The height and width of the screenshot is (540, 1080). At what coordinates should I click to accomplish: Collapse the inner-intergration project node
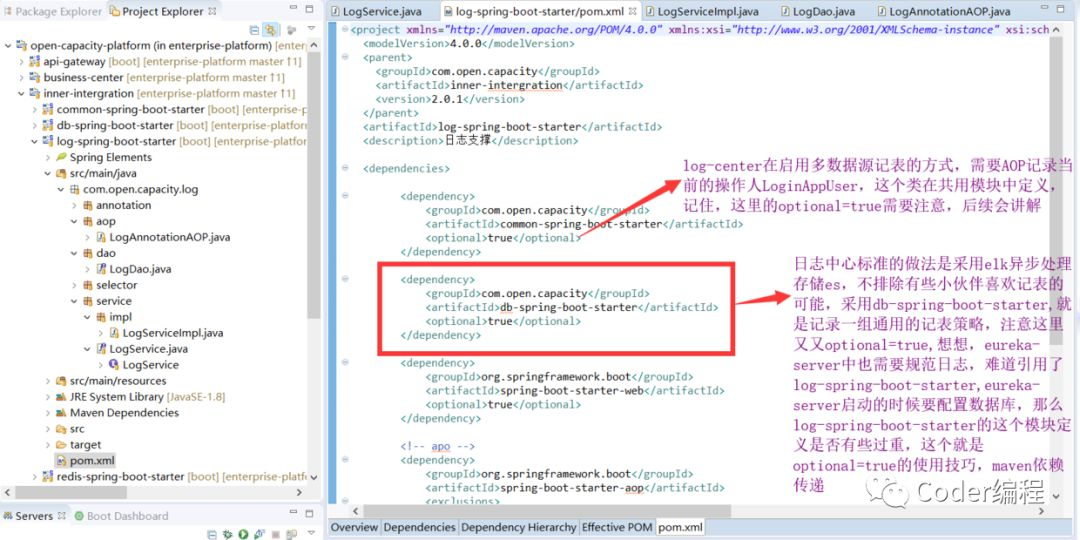tap(21, 93)
